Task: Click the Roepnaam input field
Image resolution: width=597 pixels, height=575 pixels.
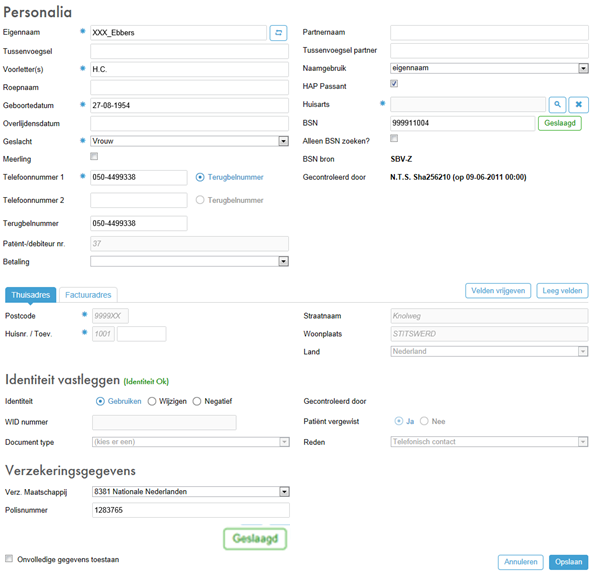Action: click(x=189, y=87)
